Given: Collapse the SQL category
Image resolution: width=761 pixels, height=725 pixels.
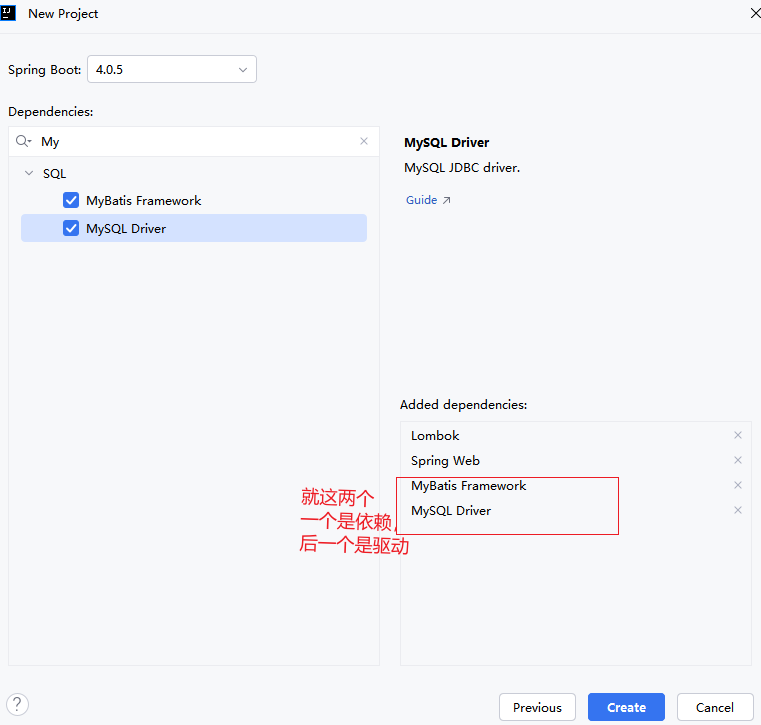Looking at the screenshot, I should [x=29, y=173].
